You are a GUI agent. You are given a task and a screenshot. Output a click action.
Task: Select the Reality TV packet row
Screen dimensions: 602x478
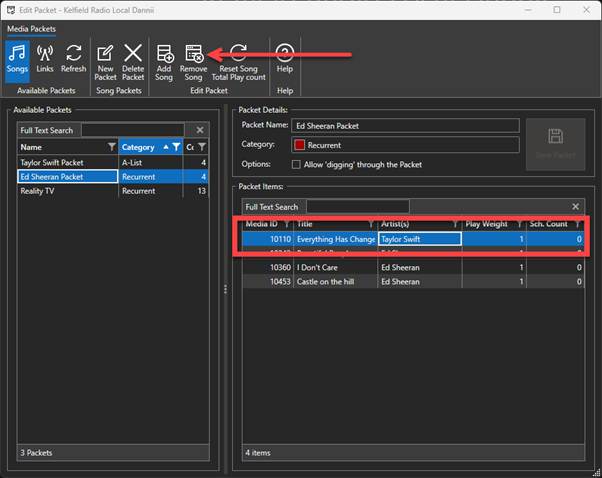pyautogui.click(x=113, y=191)
